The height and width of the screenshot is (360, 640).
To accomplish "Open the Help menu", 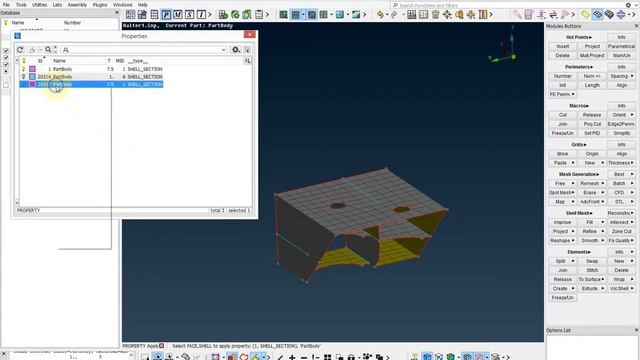I will (x=142, y=5).
